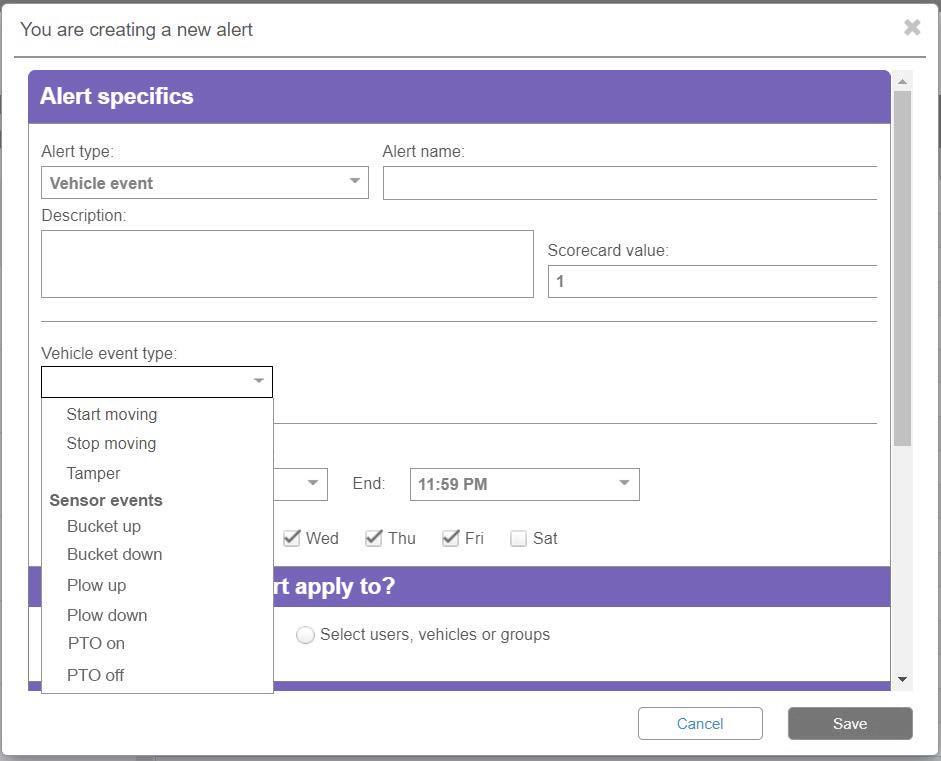941x761 pixels.
Task: Choose the Plow down sensor event
Action: (x=107, y=615)
